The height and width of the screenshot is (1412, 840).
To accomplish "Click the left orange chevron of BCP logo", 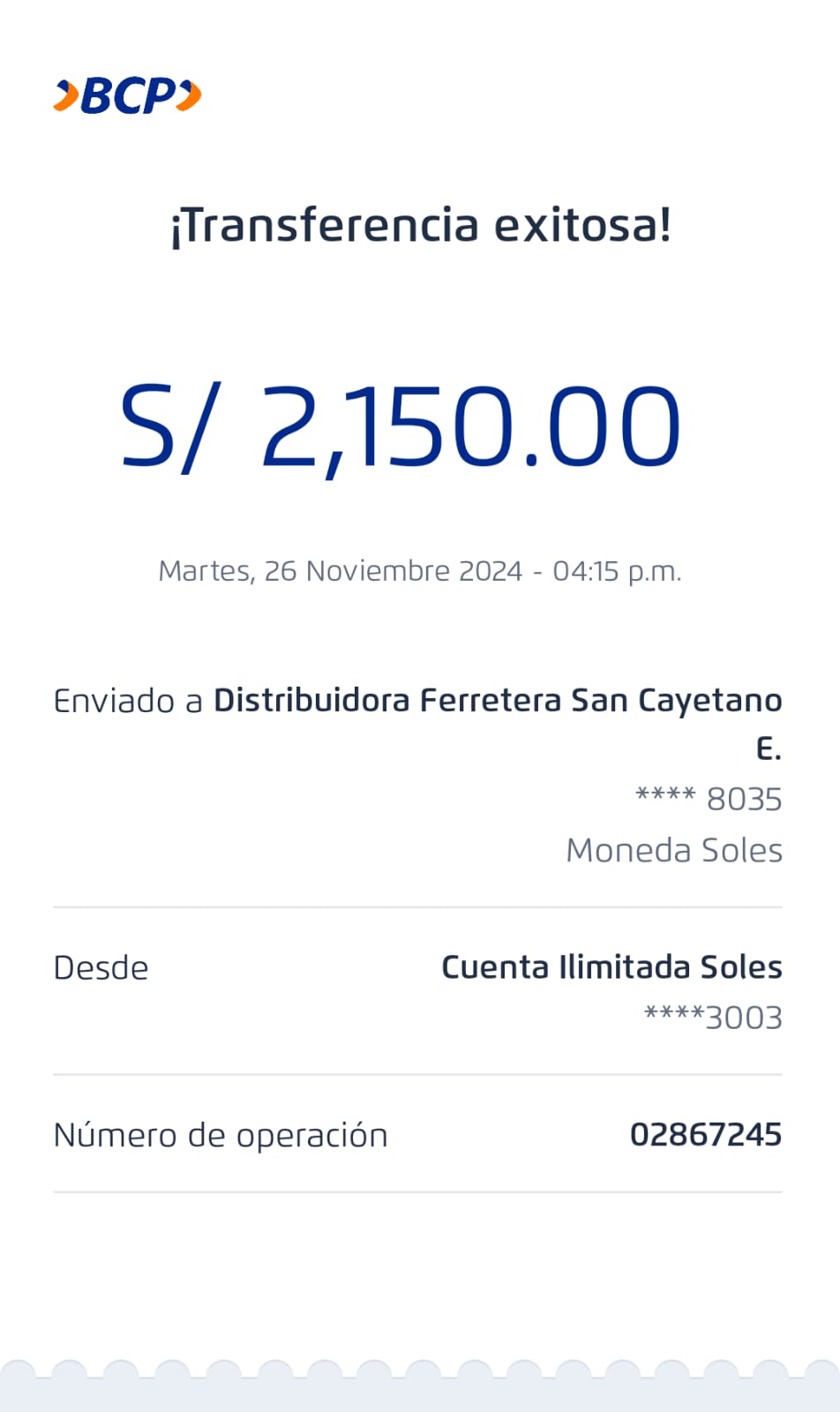I will point(66,95).
